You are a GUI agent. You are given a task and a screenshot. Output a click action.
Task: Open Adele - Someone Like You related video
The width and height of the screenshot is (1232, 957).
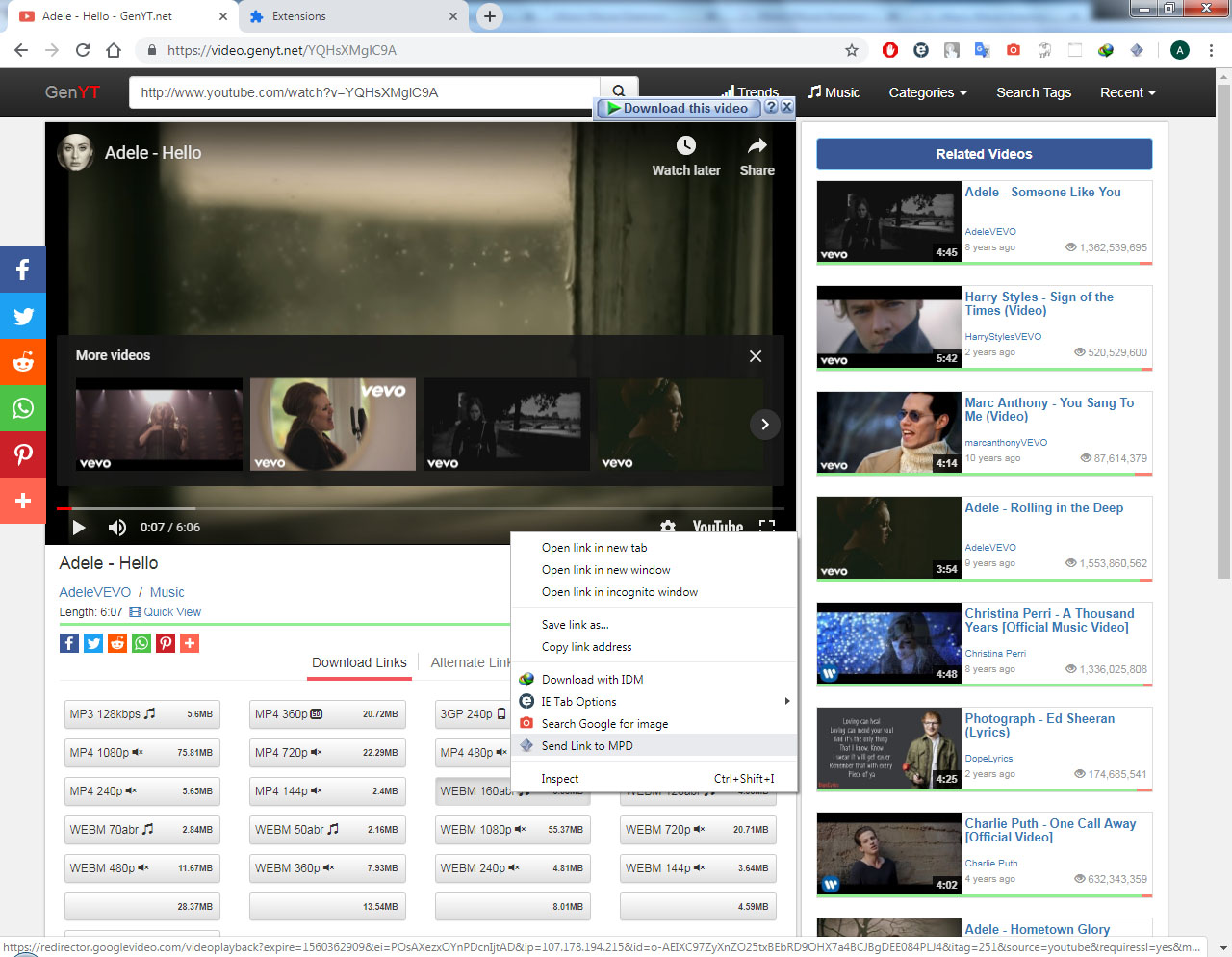coord(1042,193)
